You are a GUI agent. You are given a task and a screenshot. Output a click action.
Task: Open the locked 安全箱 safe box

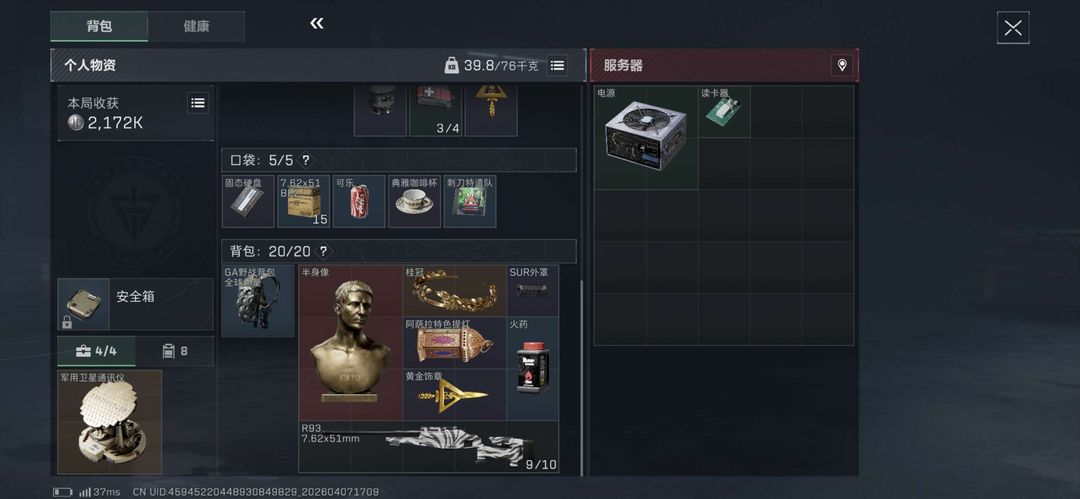click(136, 304)
